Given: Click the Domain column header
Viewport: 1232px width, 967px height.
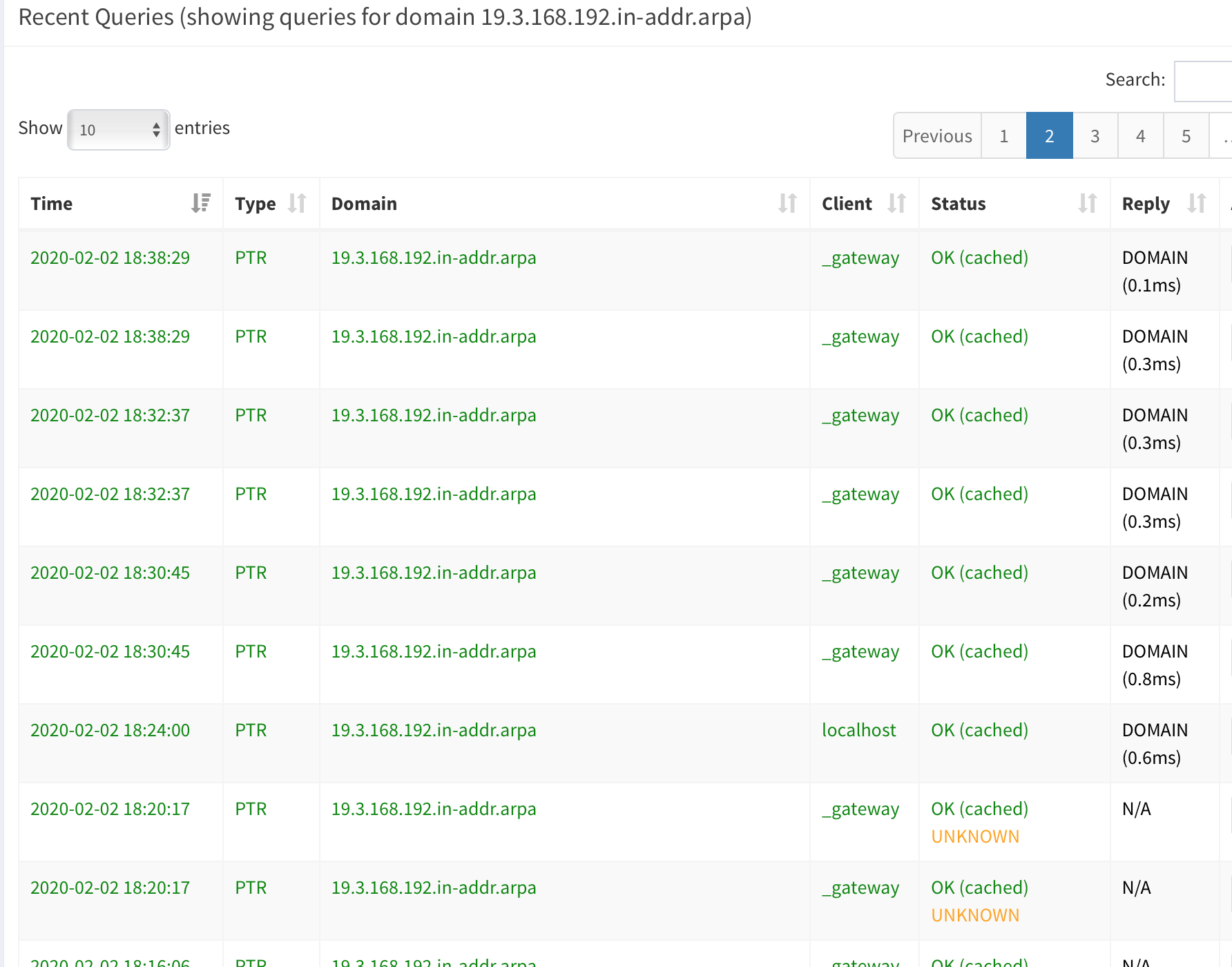Looking at the screenshot, I should pyautogui.click(x=565, y=204).
